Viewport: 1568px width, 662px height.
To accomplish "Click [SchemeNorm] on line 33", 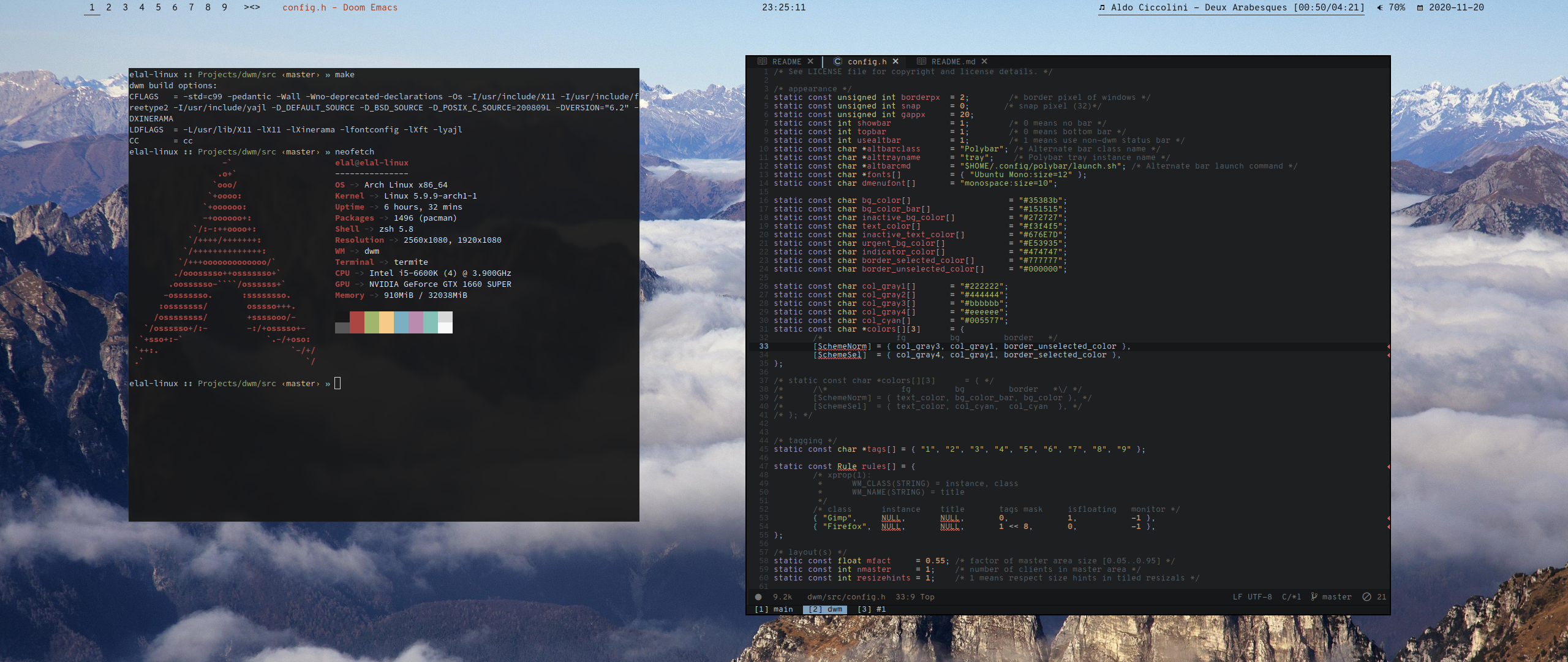I will click(x=842, y=346).
